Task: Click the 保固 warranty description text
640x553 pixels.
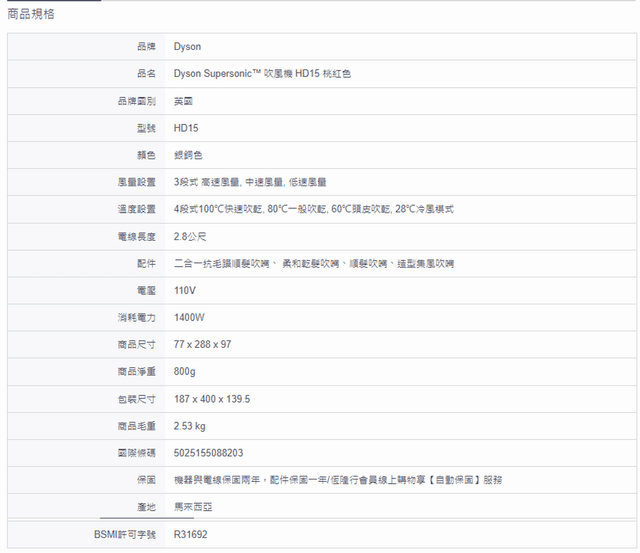Action: pyautogui.click(x=337, y=480)
